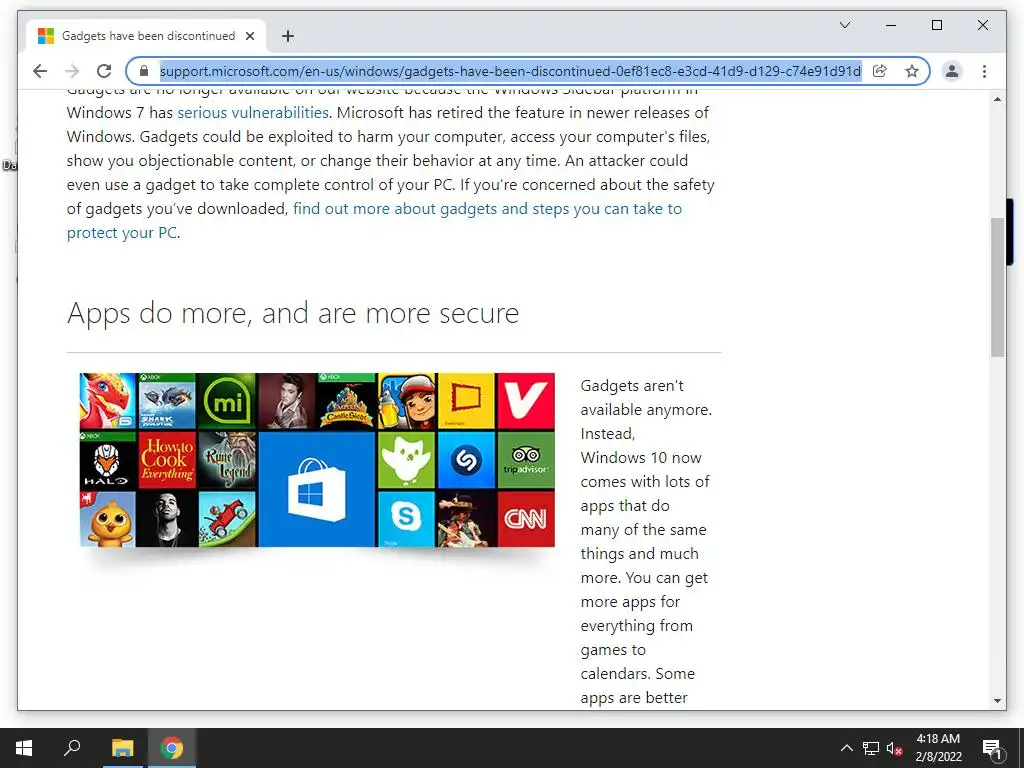Open the notification center icon

point(992,748)
